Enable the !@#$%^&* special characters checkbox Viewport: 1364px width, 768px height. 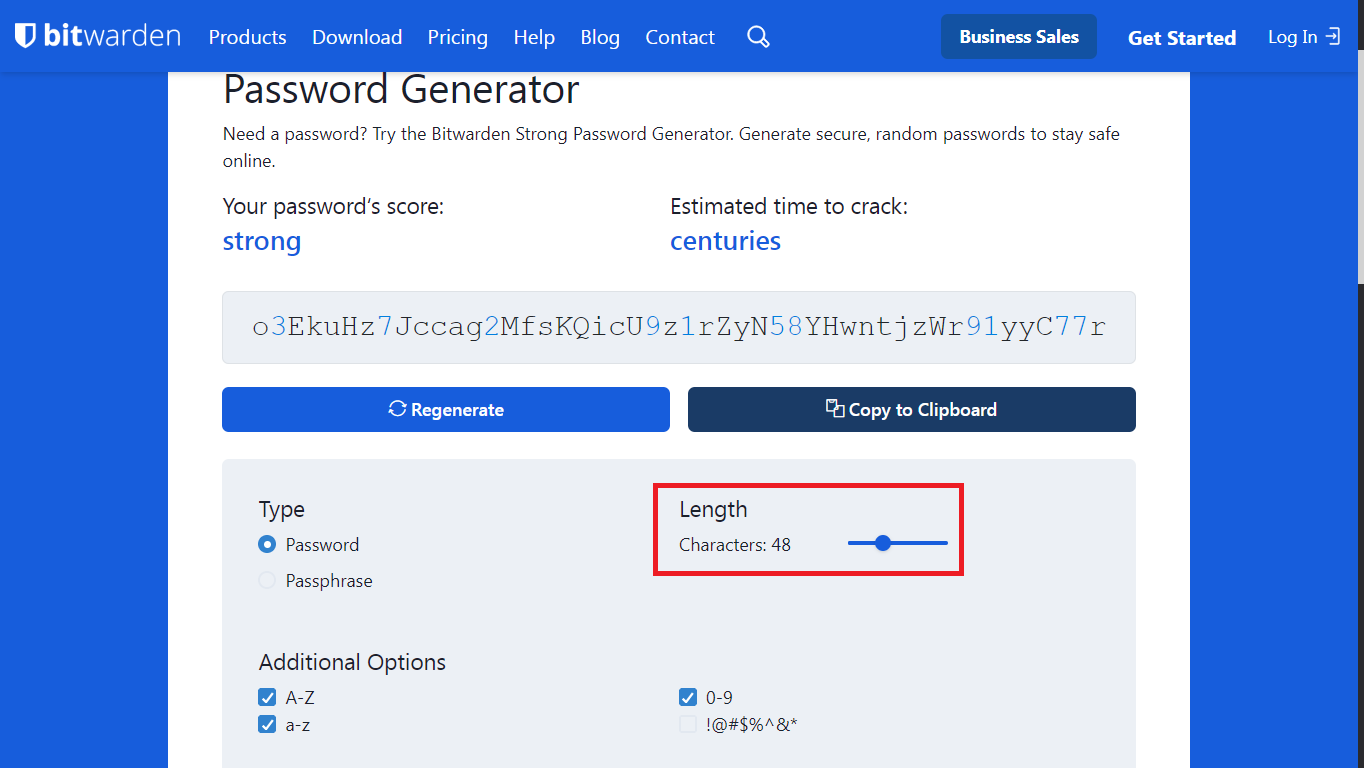click(688, 725)
